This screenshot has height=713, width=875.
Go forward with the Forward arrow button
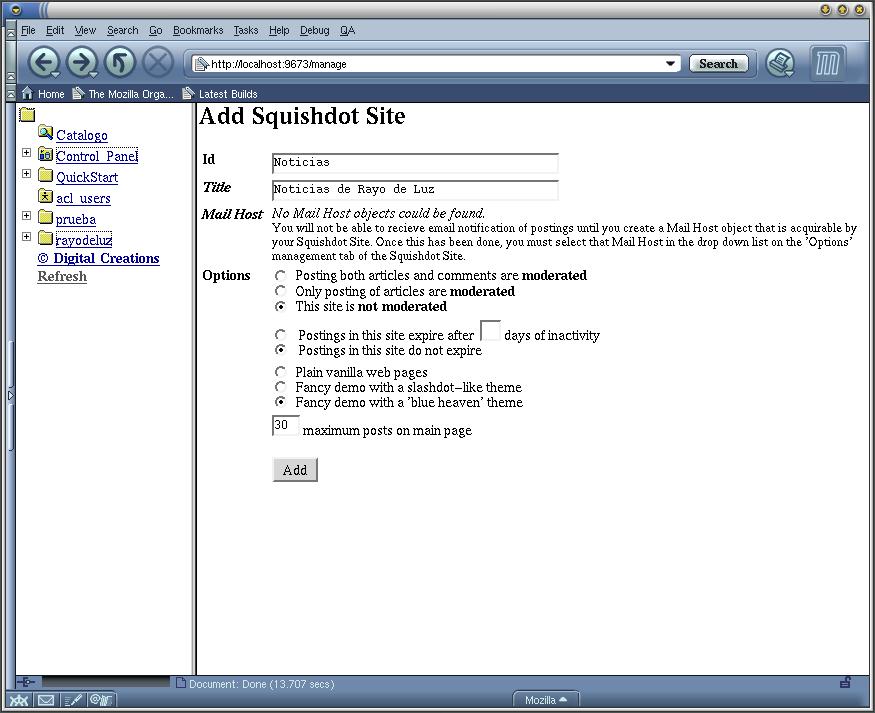pyautogui.click(x=81, y=61)
